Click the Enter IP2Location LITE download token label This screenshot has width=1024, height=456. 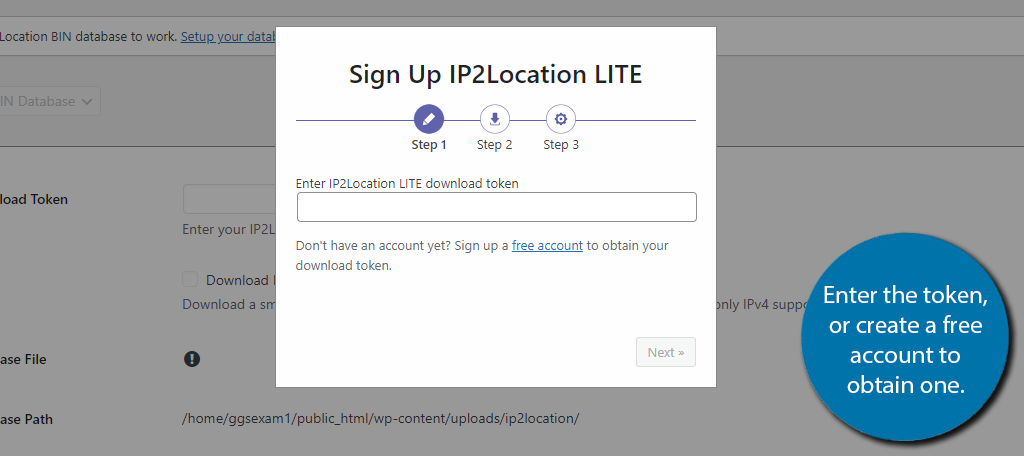tap(407, 184)
